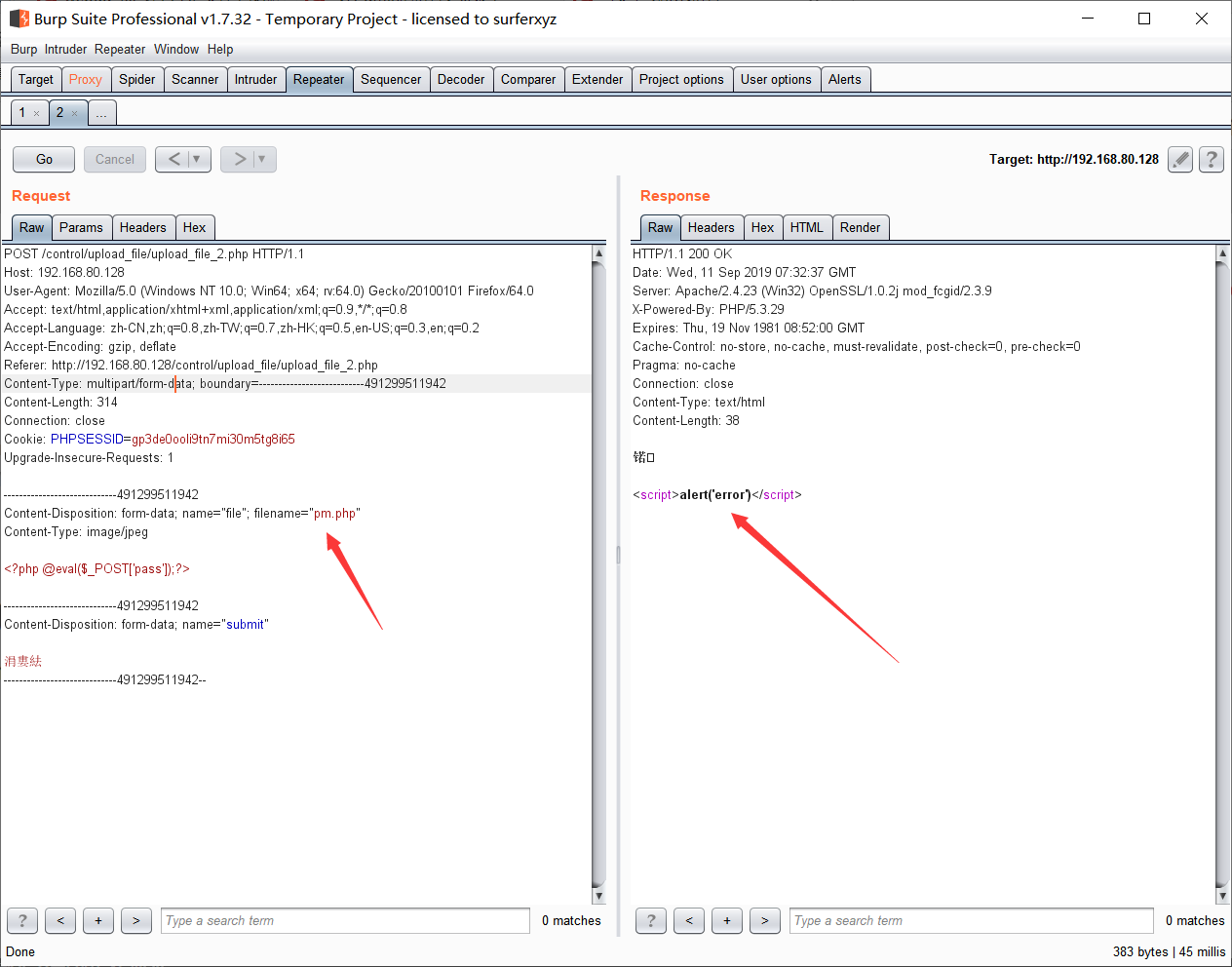The height and width of the screenshot is (967, 1232).
Task: Click request search previous match button
Action: pyautogui.click(x=60, y=920)
